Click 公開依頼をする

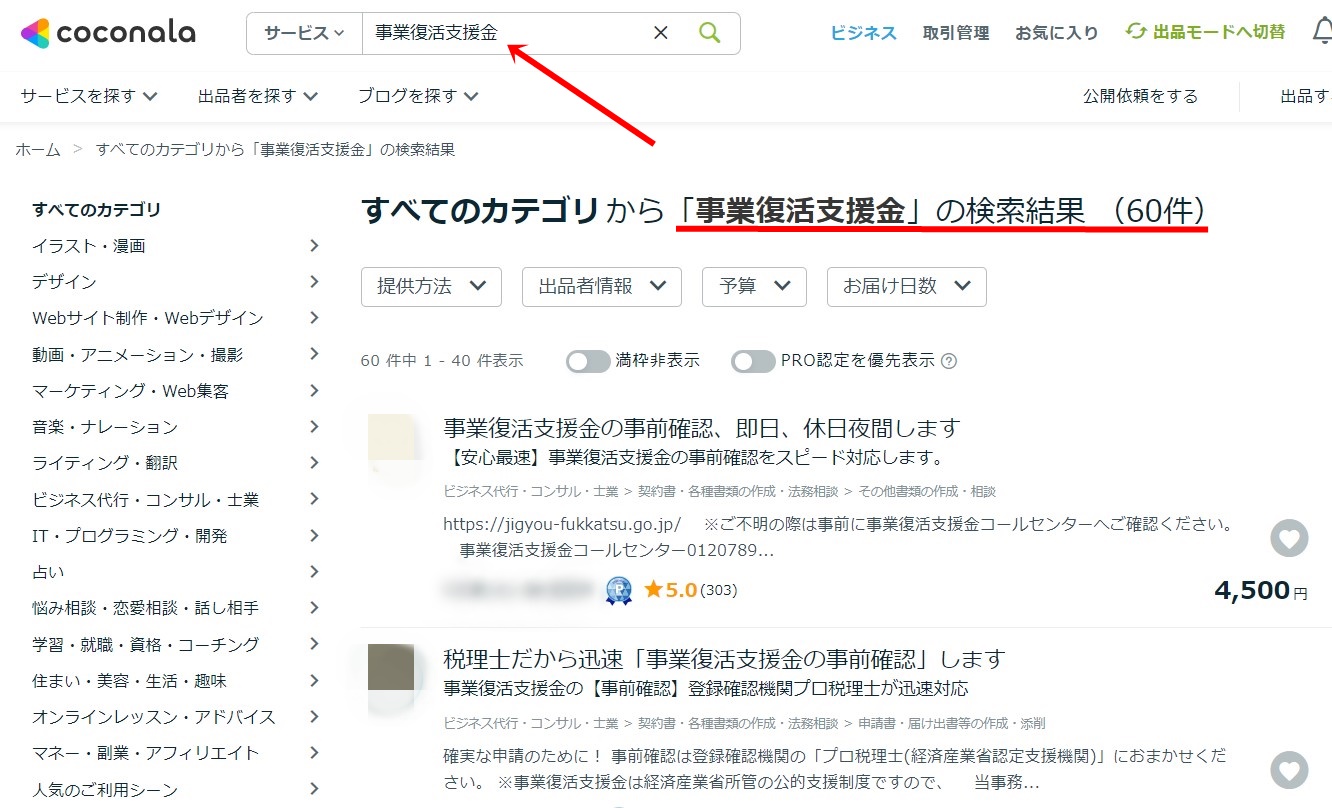tap(1140, 96)
